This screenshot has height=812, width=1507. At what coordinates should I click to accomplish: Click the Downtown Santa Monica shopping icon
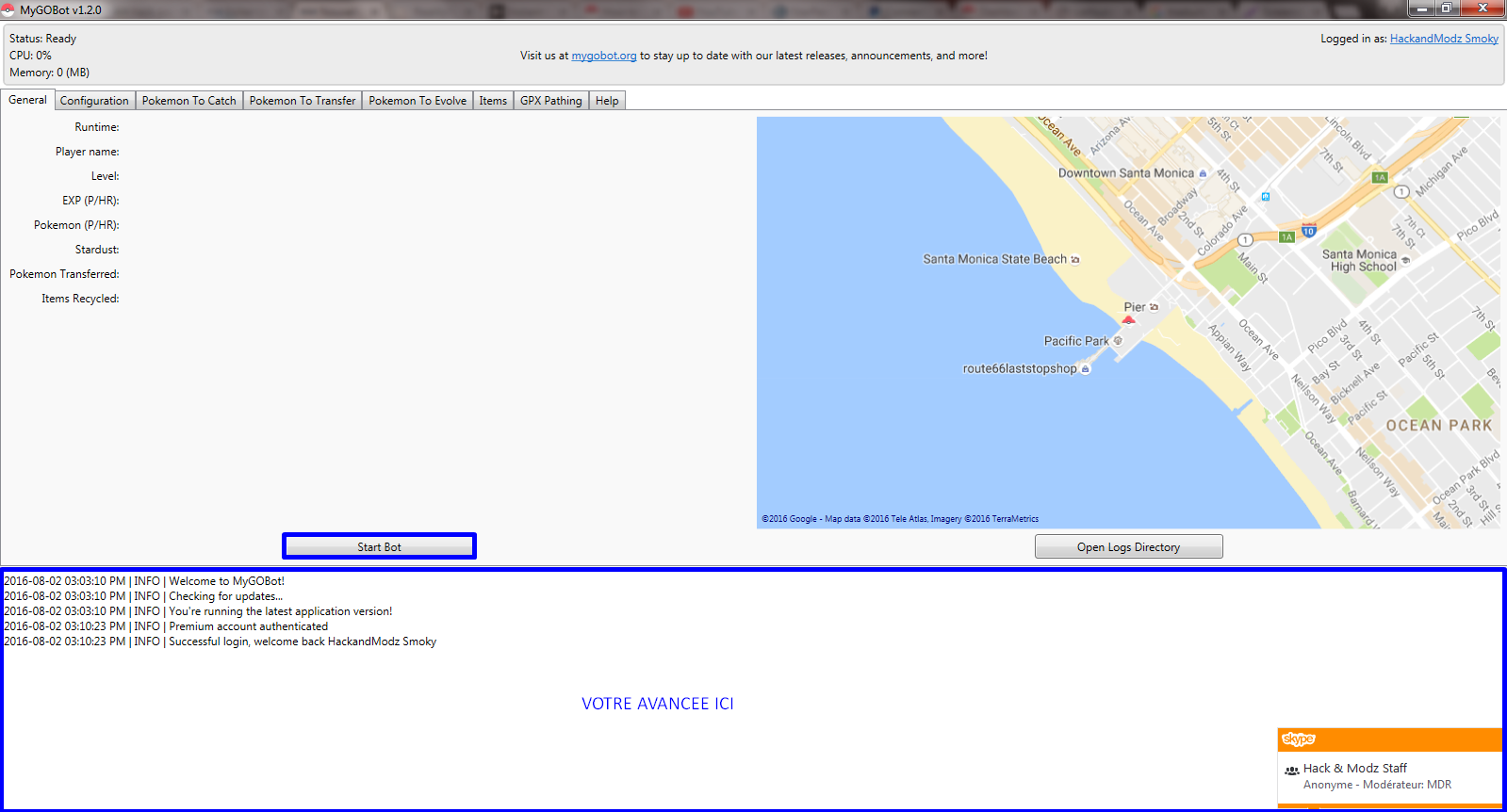point(1203,173)
